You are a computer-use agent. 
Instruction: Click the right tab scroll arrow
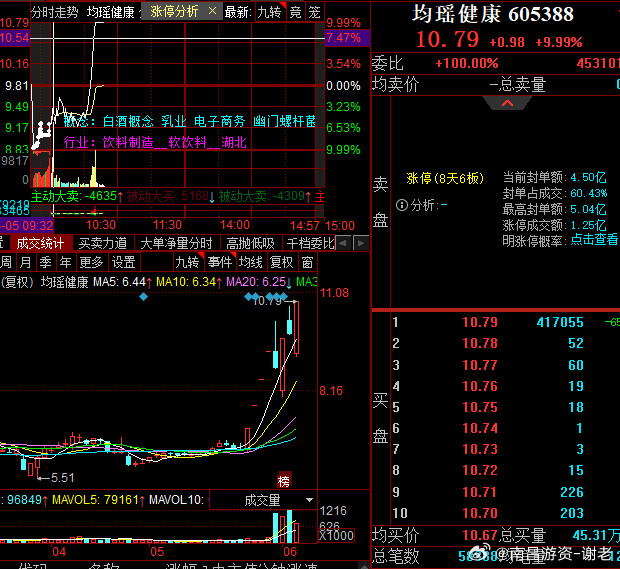[360, 243]
